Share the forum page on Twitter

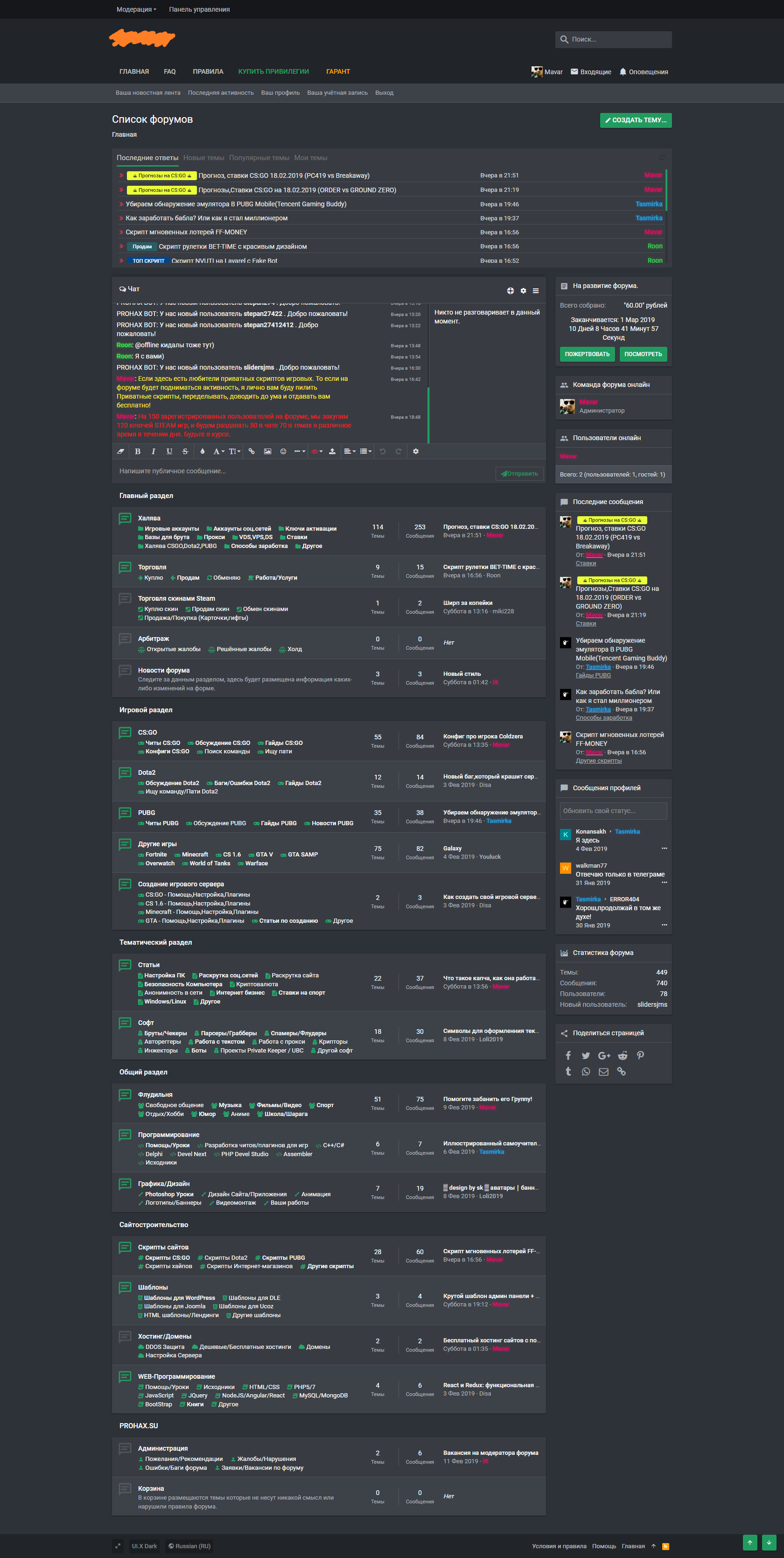pyautogui.click(x=586, y=1055)
